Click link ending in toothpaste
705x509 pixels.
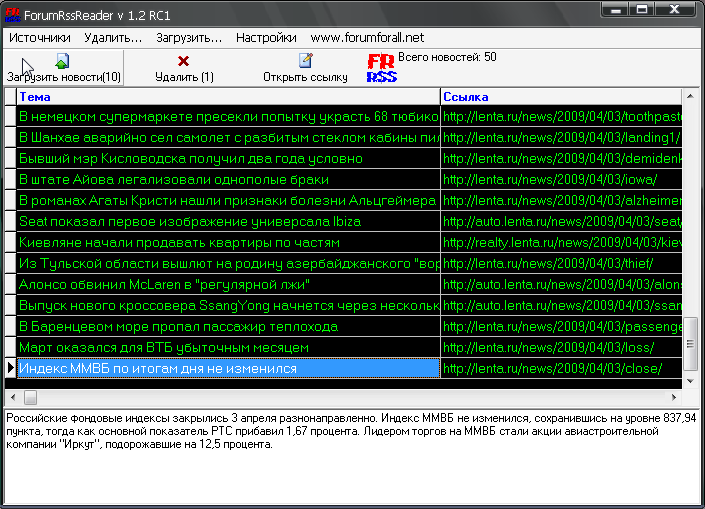click(561, 116)
